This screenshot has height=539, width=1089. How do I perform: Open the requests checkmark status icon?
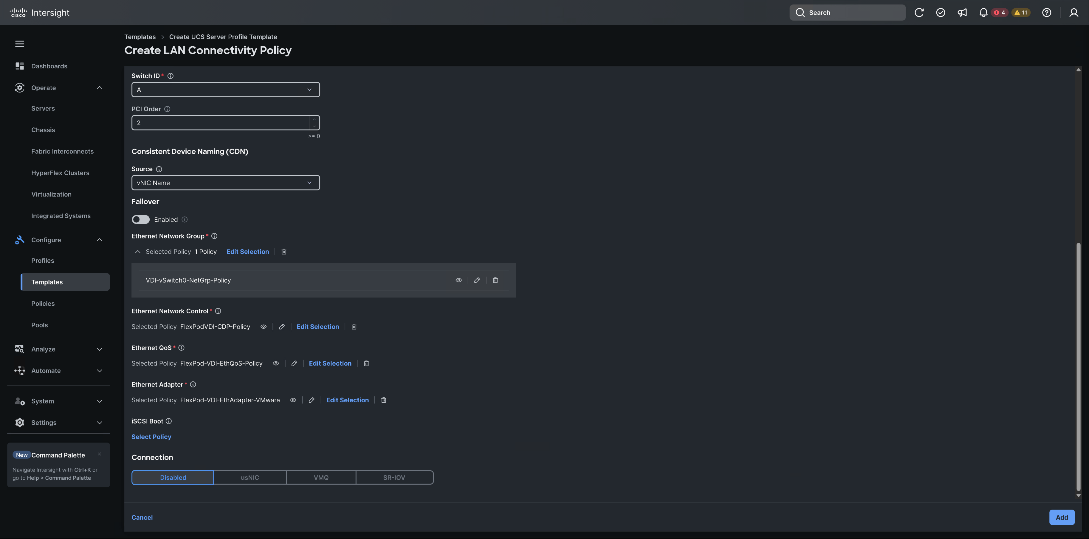(940, 13)
